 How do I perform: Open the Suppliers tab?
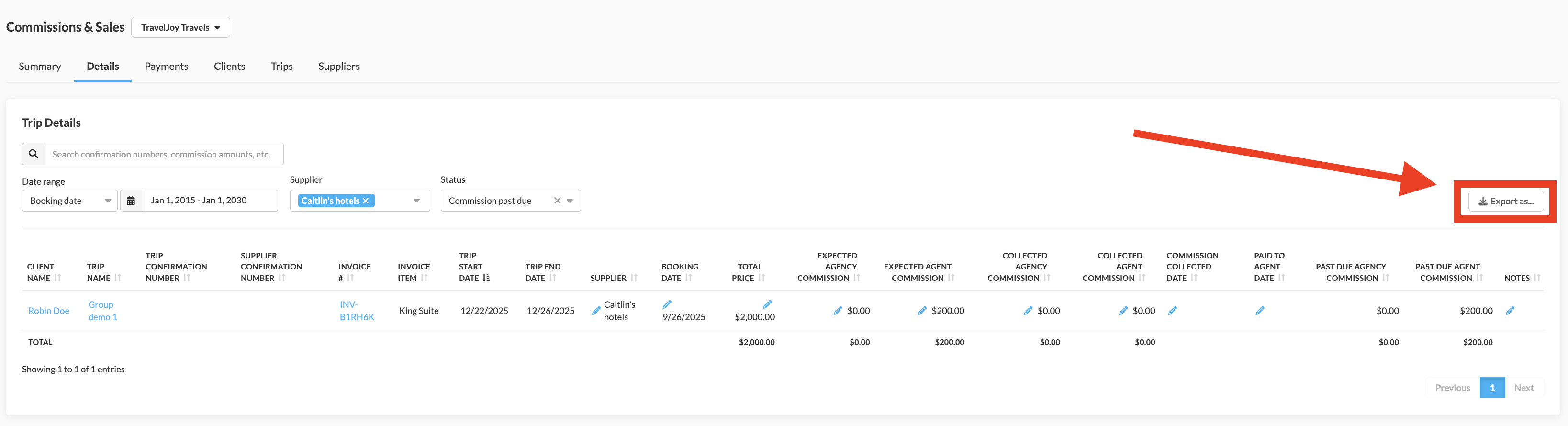338,67
